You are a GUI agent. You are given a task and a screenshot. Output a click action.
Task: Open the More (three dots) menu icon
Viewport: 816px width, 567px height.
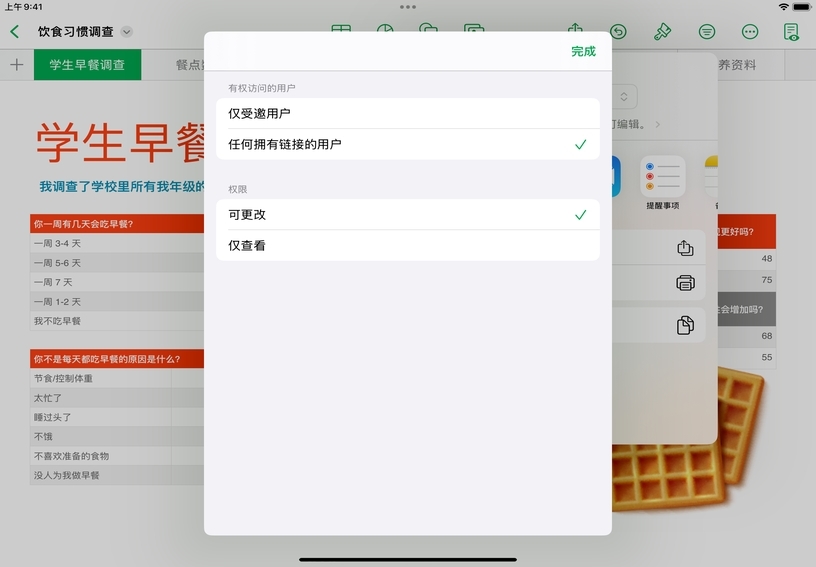tap(750, 32)
